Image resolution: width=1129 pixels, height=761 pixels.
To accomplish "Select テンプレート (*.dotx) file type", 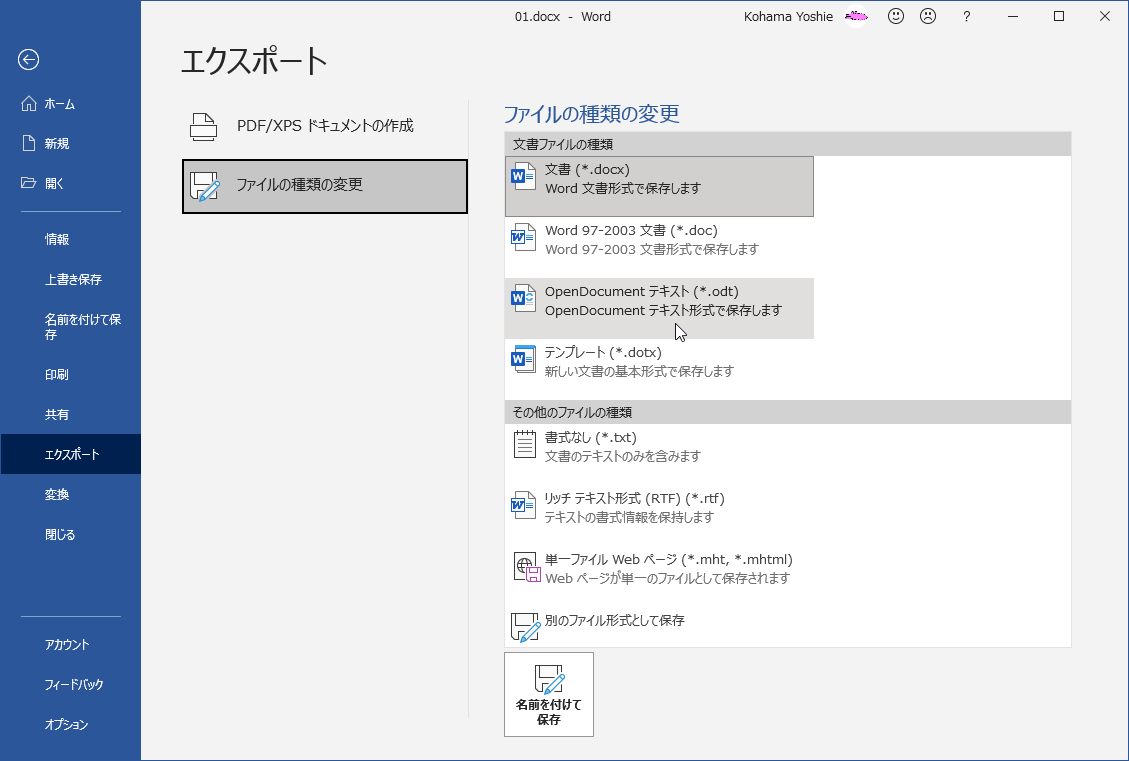I will pos(660,369).
